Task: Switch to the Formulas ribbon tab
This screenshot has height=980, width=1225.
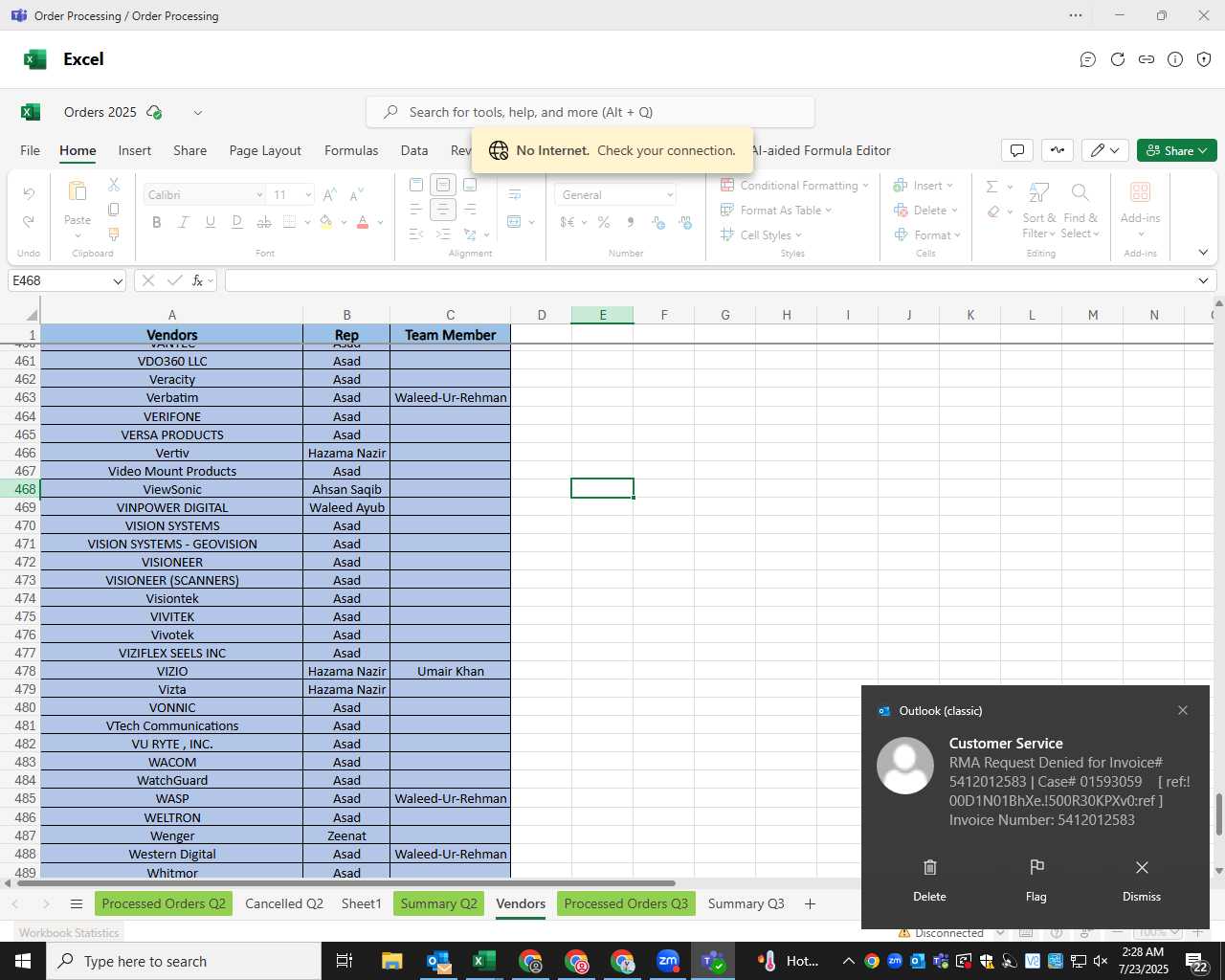Action: tap(351, 150)
